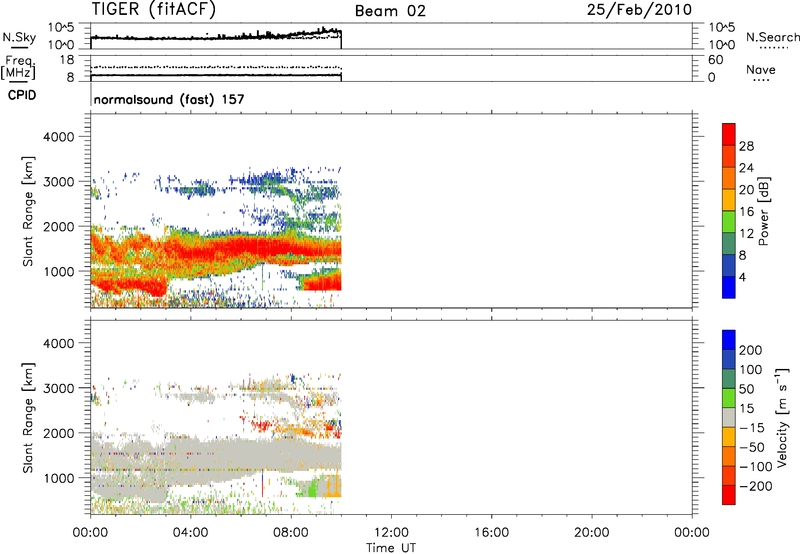Click the TIGER (fitACF) plot title
Screen dimensions: 800x554
[154, 9]
